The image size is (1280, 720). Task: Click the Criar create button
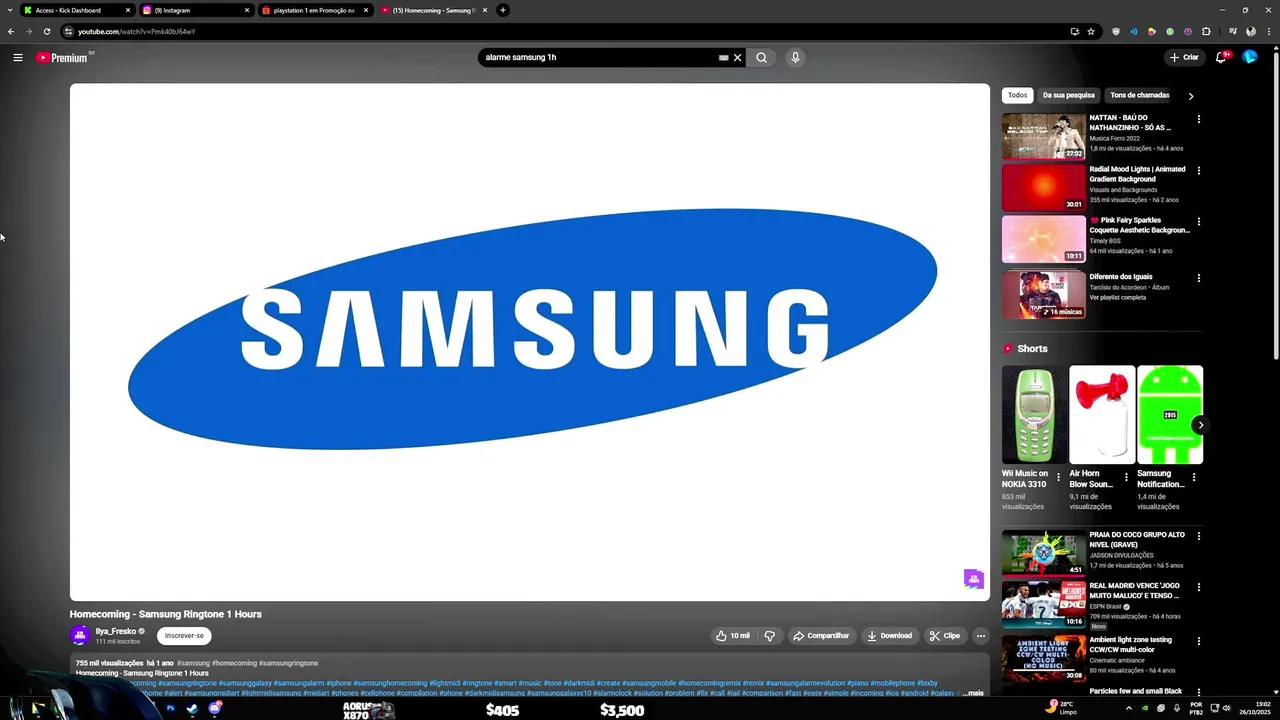pos(1184,57)
